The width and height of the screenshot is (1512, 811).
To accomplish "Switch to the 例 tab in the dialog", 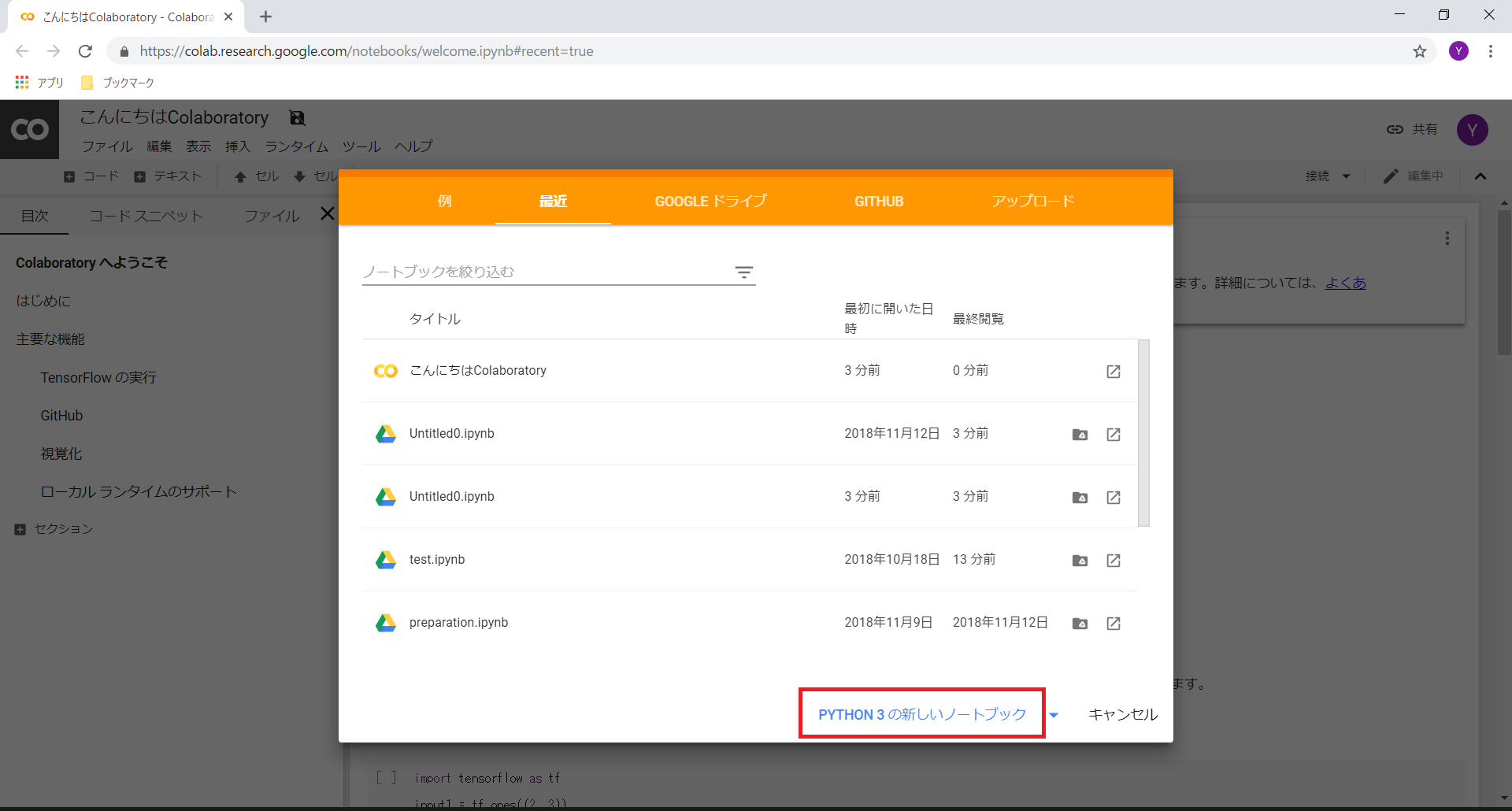I will [x=445, y=201].
